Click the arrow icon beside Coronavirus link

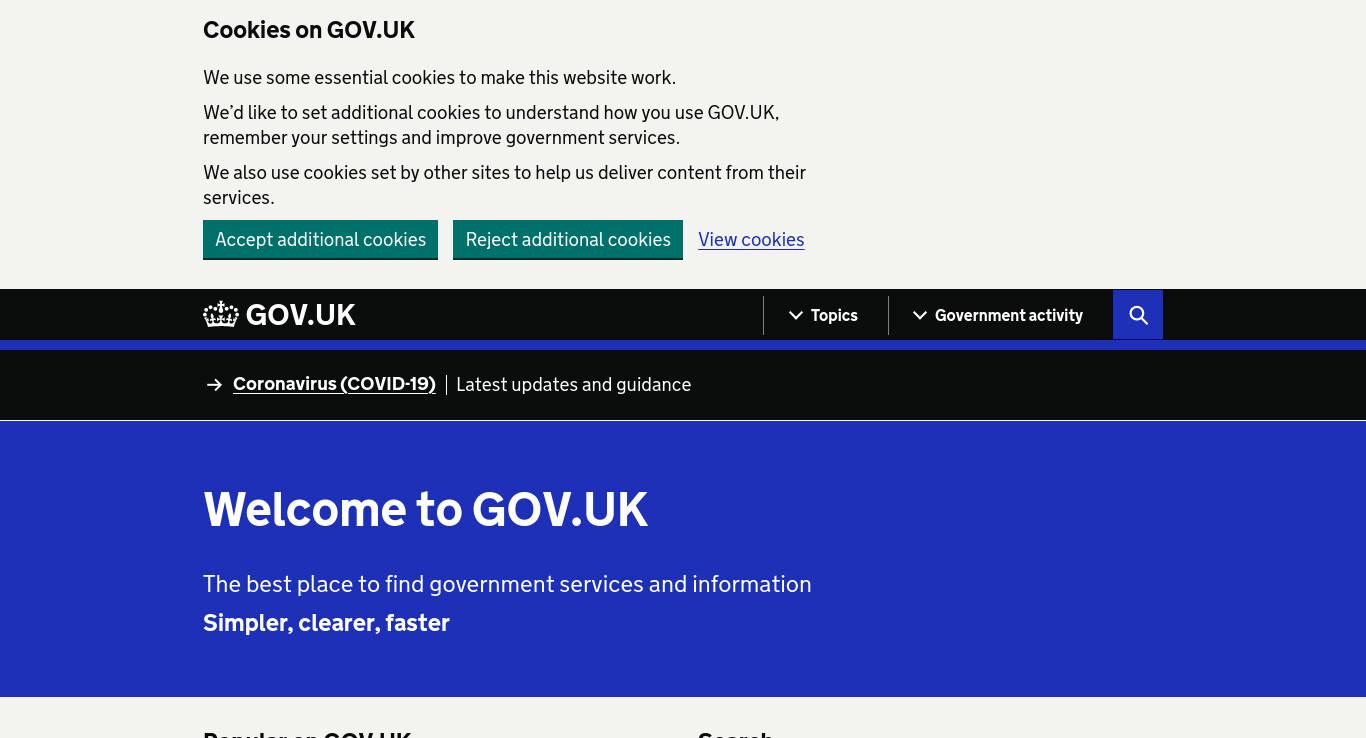click(214, 385)
